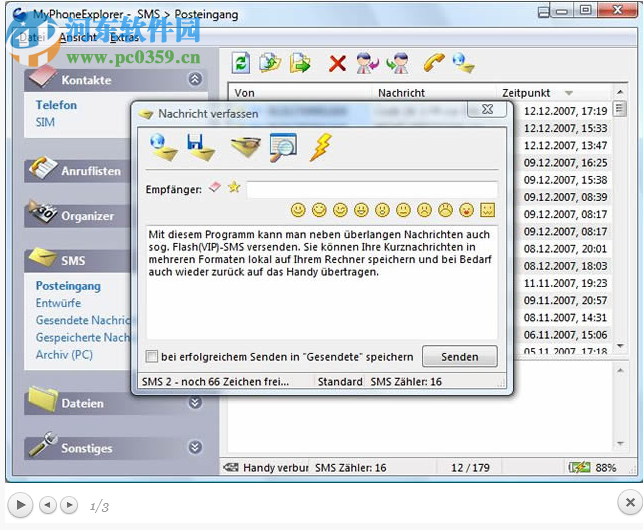Image resolution: width=643 pixels, height=530 pixels.
Task: Click the reply-to-sender person icon
Action: click(367, 63)
